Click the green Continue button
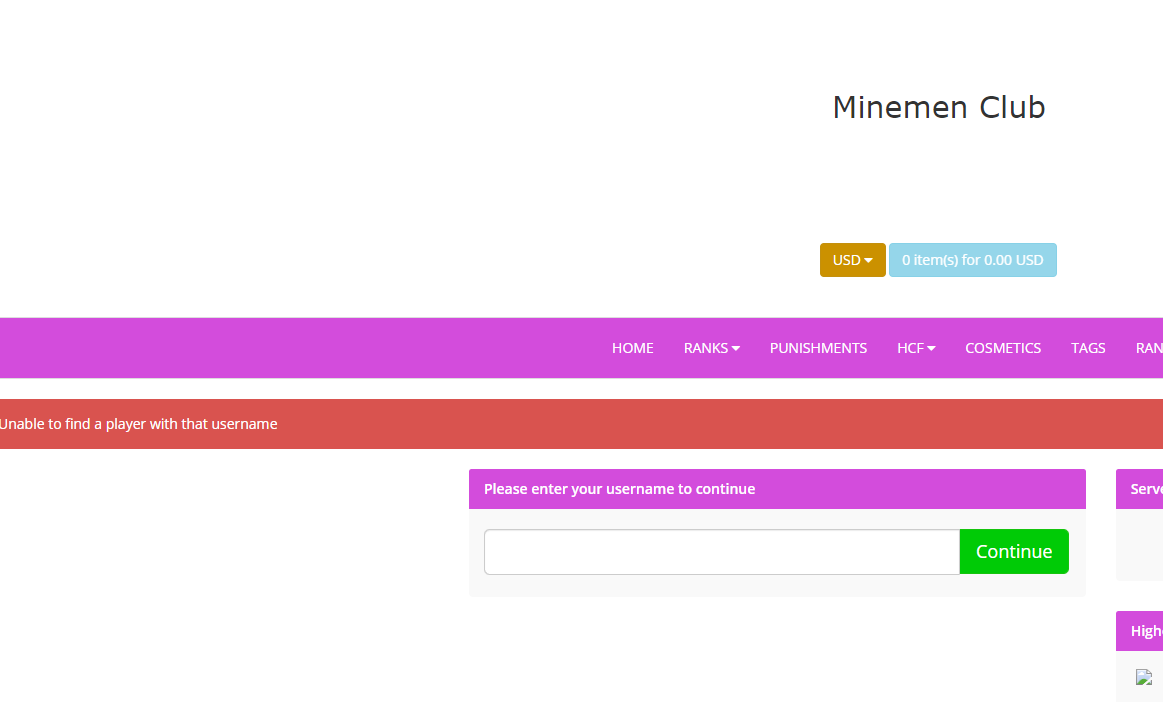Image resolution: width=1163 pixels, height=702 pixels. 1014,551
